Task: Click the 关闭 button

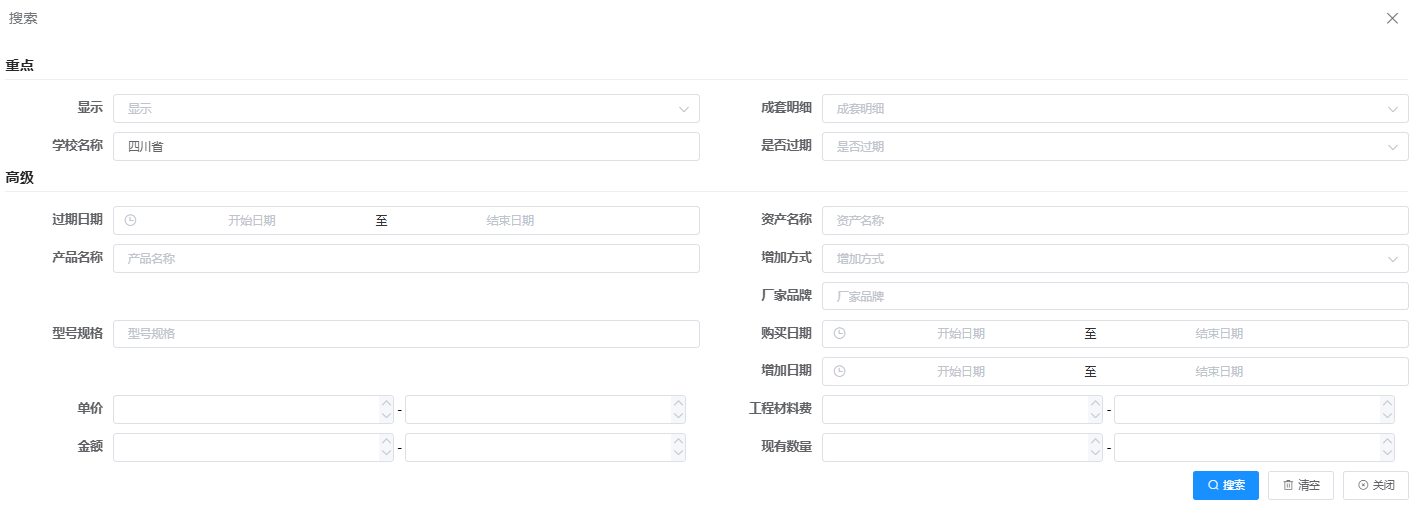Action: click(x=1375, y=486)
